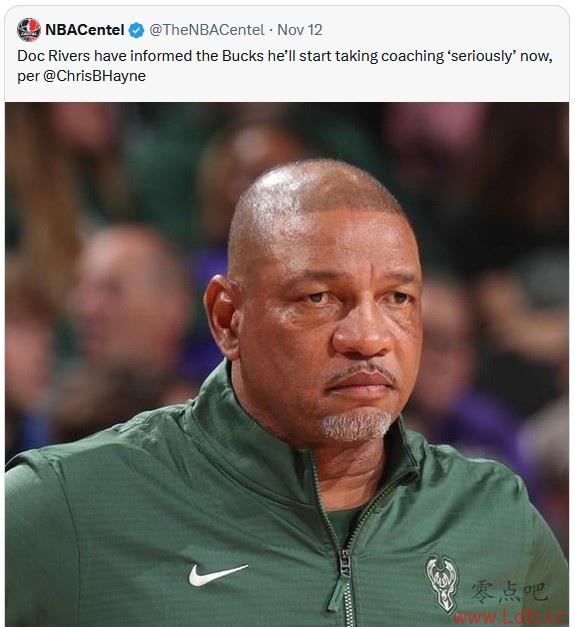Click the word 'coaching' in tweet text

tap(413, 56)
